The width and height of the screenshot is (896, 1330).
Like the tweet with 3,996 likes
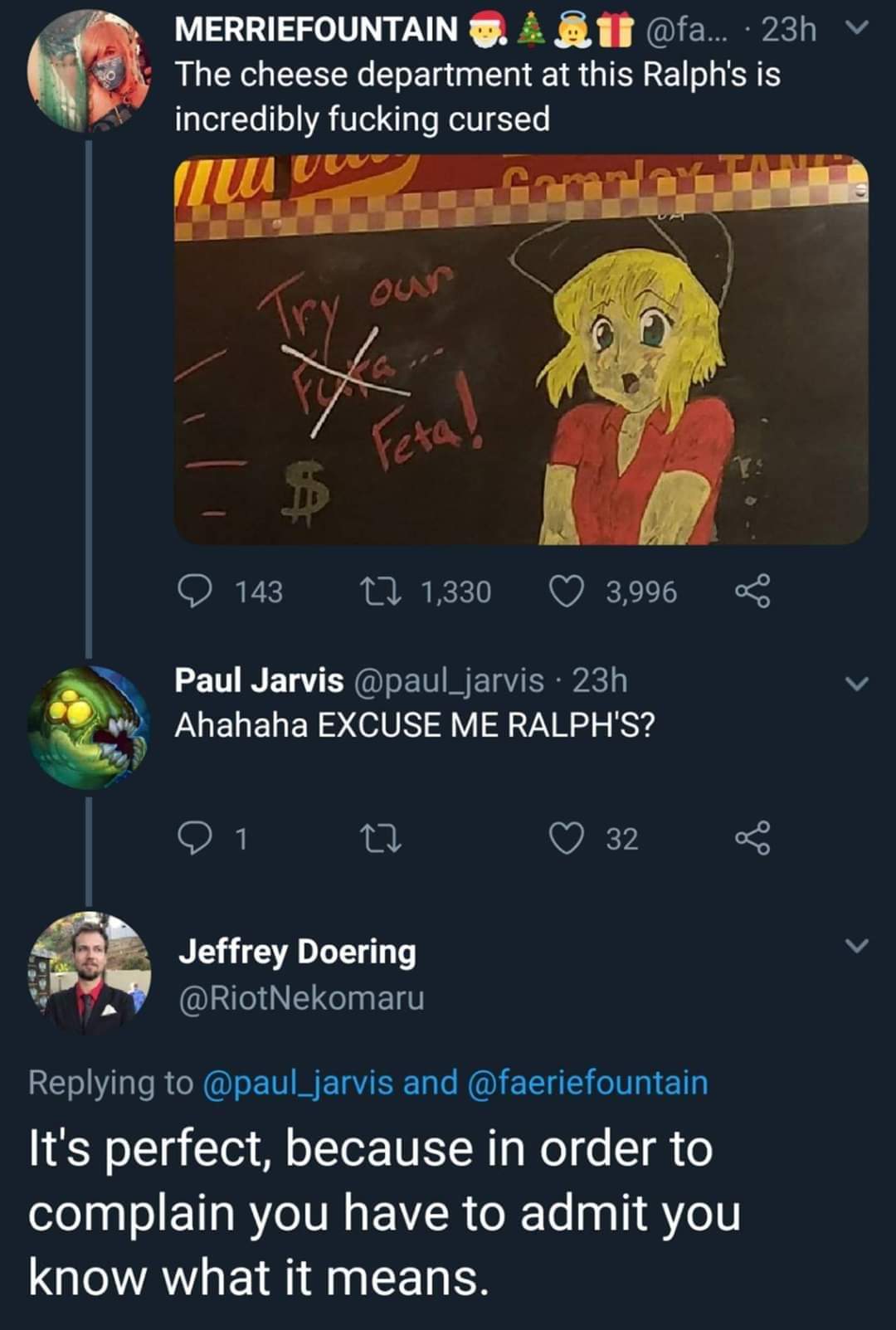click(x=567, y=592)
